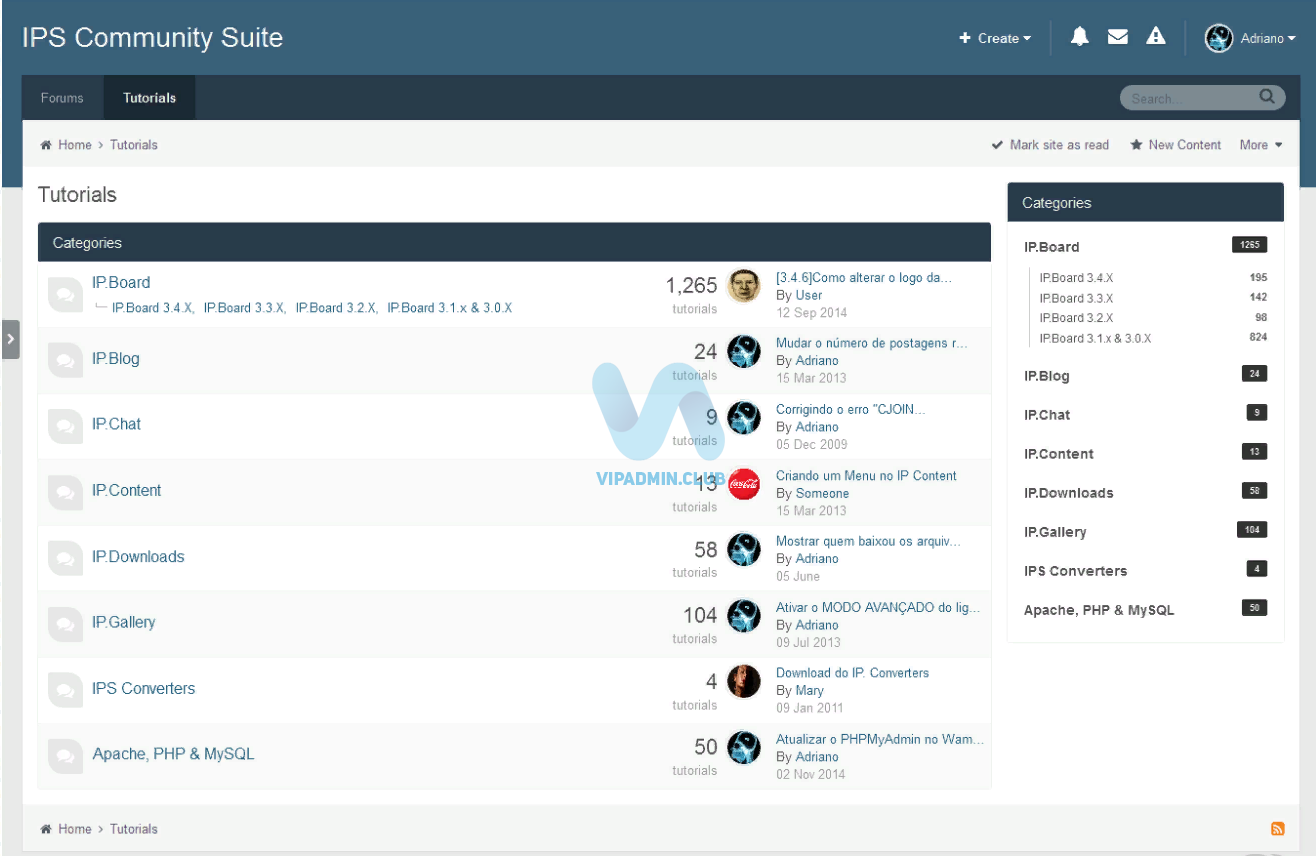Open the IP.Downloads category link

click(138, 556)
